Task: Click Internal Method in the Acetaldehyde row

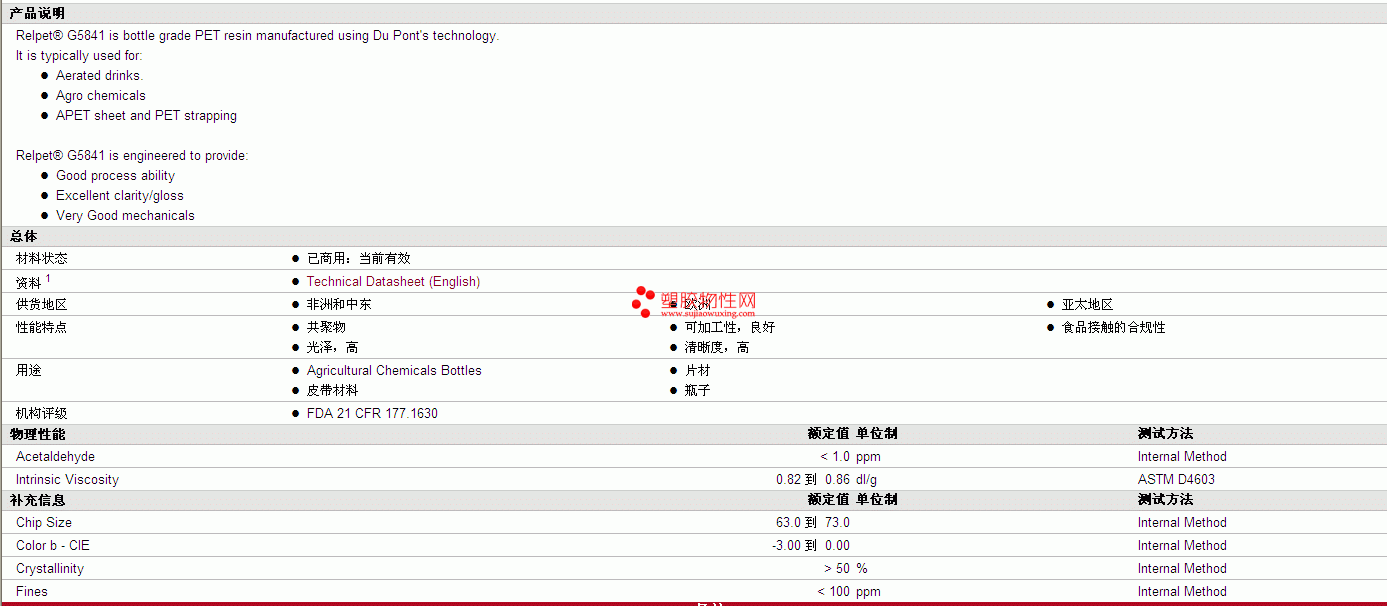Action: [x=1182, y=457]
